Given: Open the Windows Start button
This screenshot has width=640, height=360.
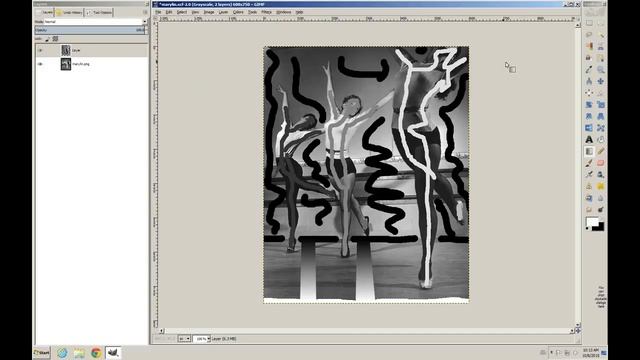Looking at the screenshot, I should pyautogui.click(x=42, y=353).
